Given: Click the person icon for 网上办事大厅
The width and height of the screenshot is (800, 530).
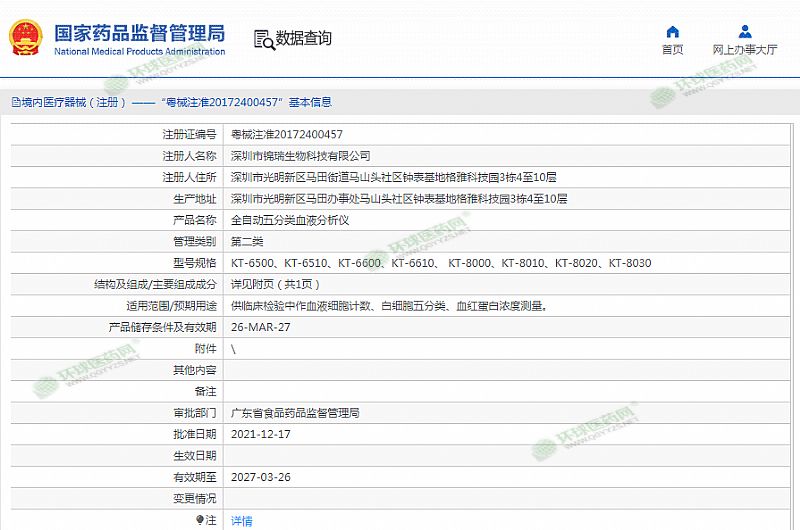Looking at the screenshot, I should [x=745, y=31].
